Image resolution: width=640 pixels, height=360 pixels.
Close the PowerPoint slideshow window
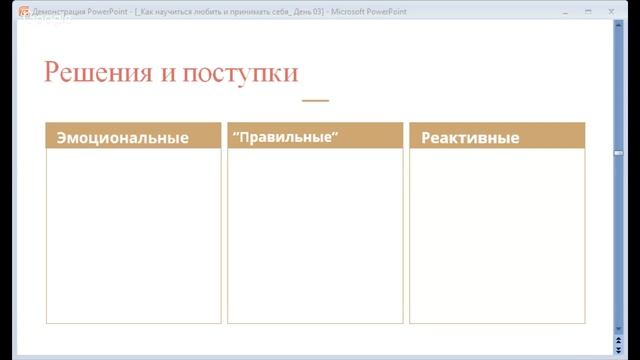(x=611, y=12)
